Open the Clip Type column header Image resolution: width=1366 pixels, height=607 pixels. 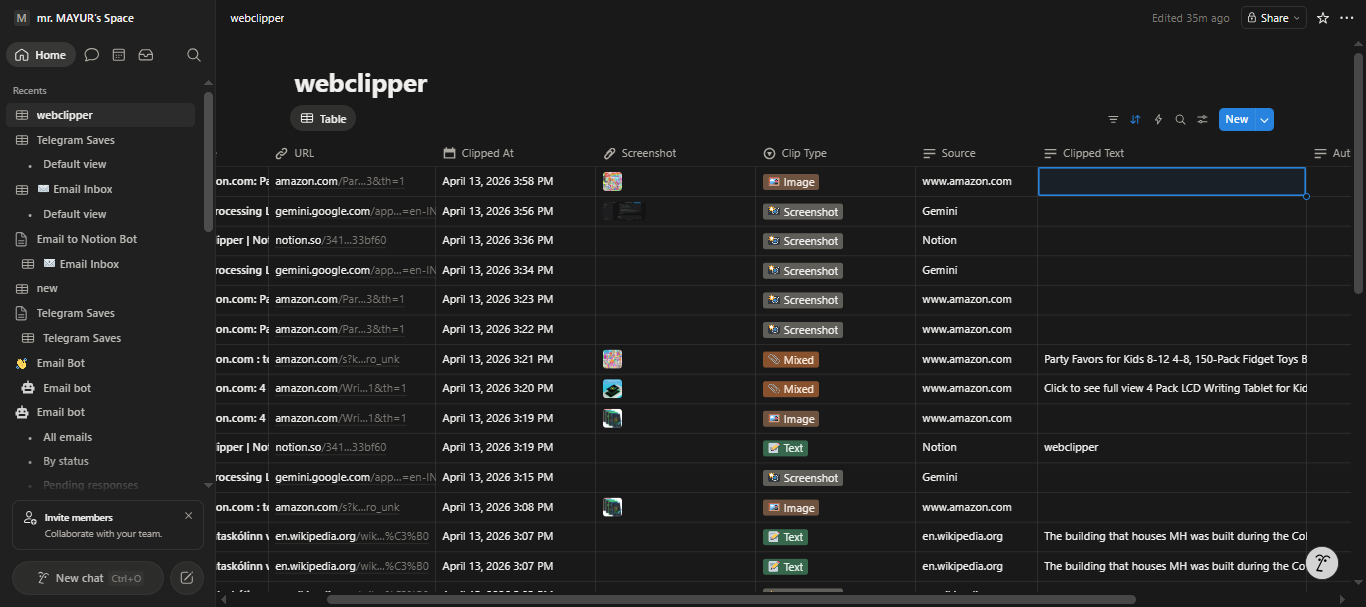tap(836, 153)
